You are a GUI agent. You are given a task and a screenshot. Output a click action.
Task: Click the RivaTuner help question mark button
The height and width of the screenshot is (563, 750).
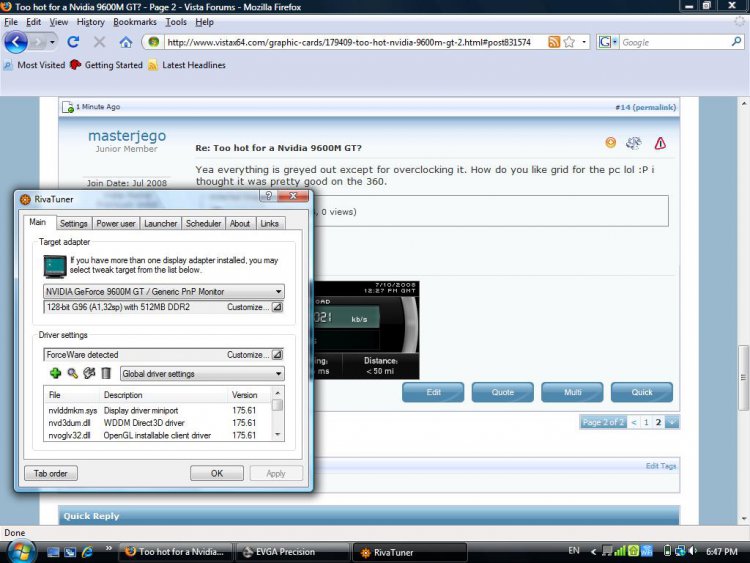(268, 196)
